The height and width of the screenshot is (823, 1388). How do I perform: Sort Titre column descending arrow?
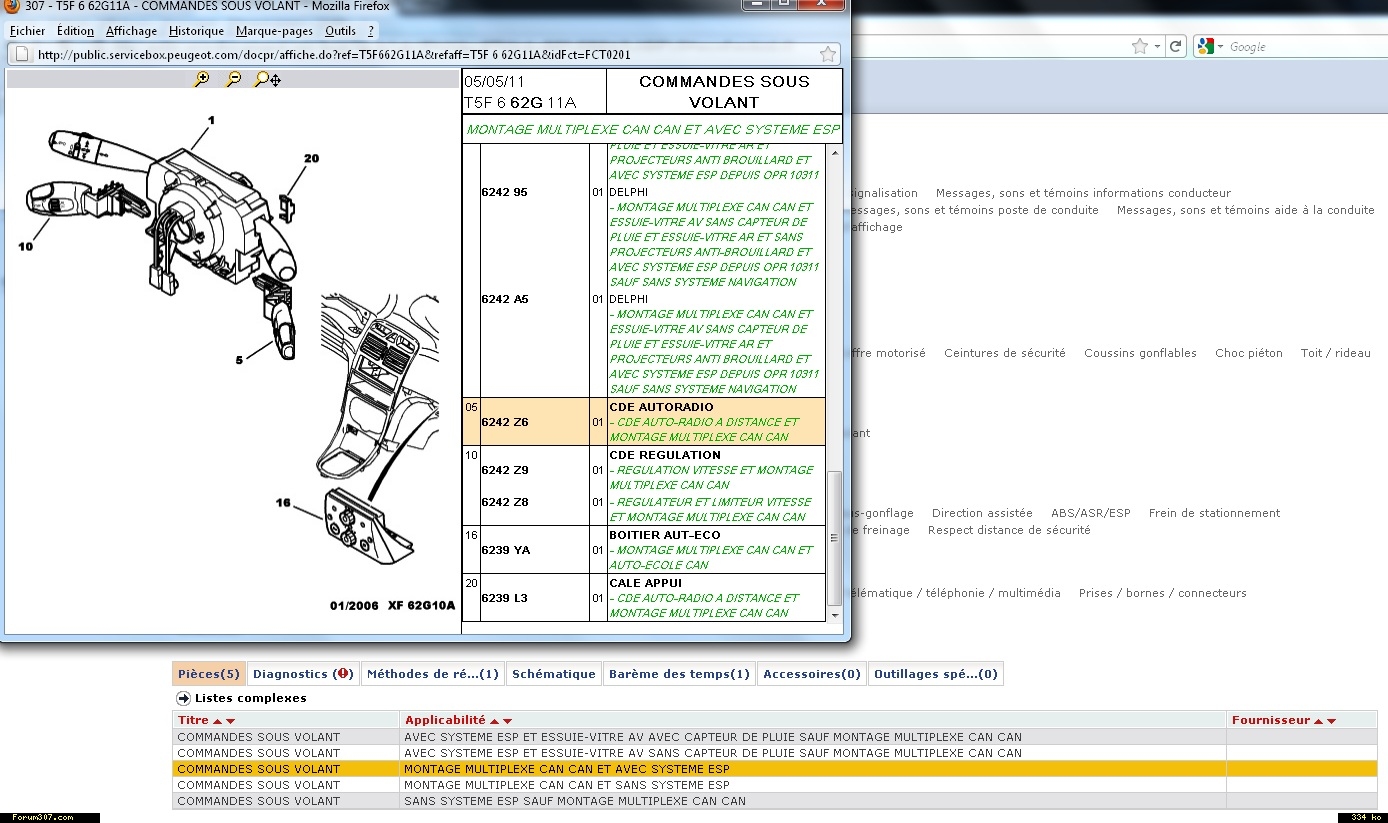[x=231, y=721]
